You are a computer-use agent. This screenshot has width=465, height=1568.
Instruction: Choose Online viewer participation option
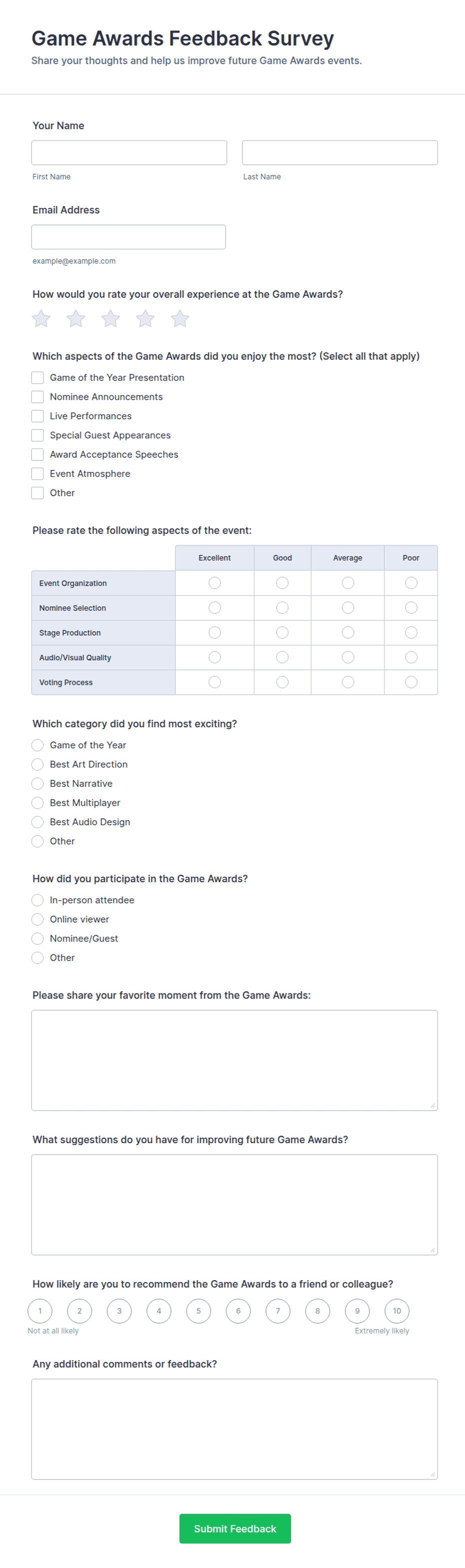click(37, 919)
